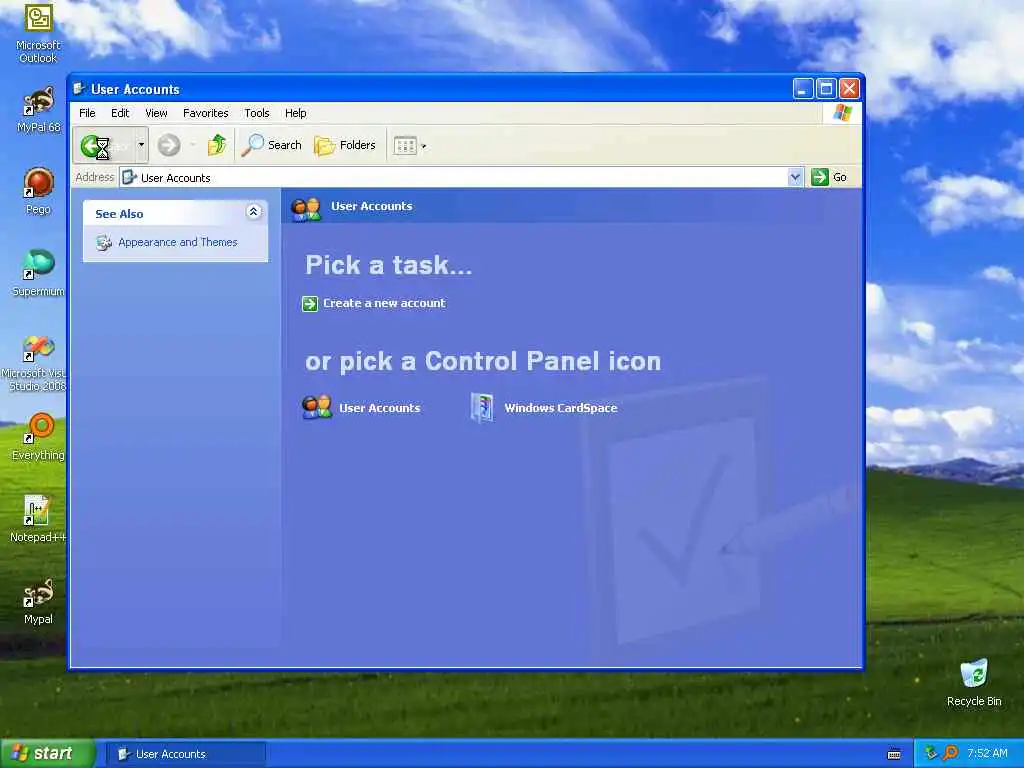
Task: Collapse the See Also panel
Action: pyautogui.click(x=253, y=212)
